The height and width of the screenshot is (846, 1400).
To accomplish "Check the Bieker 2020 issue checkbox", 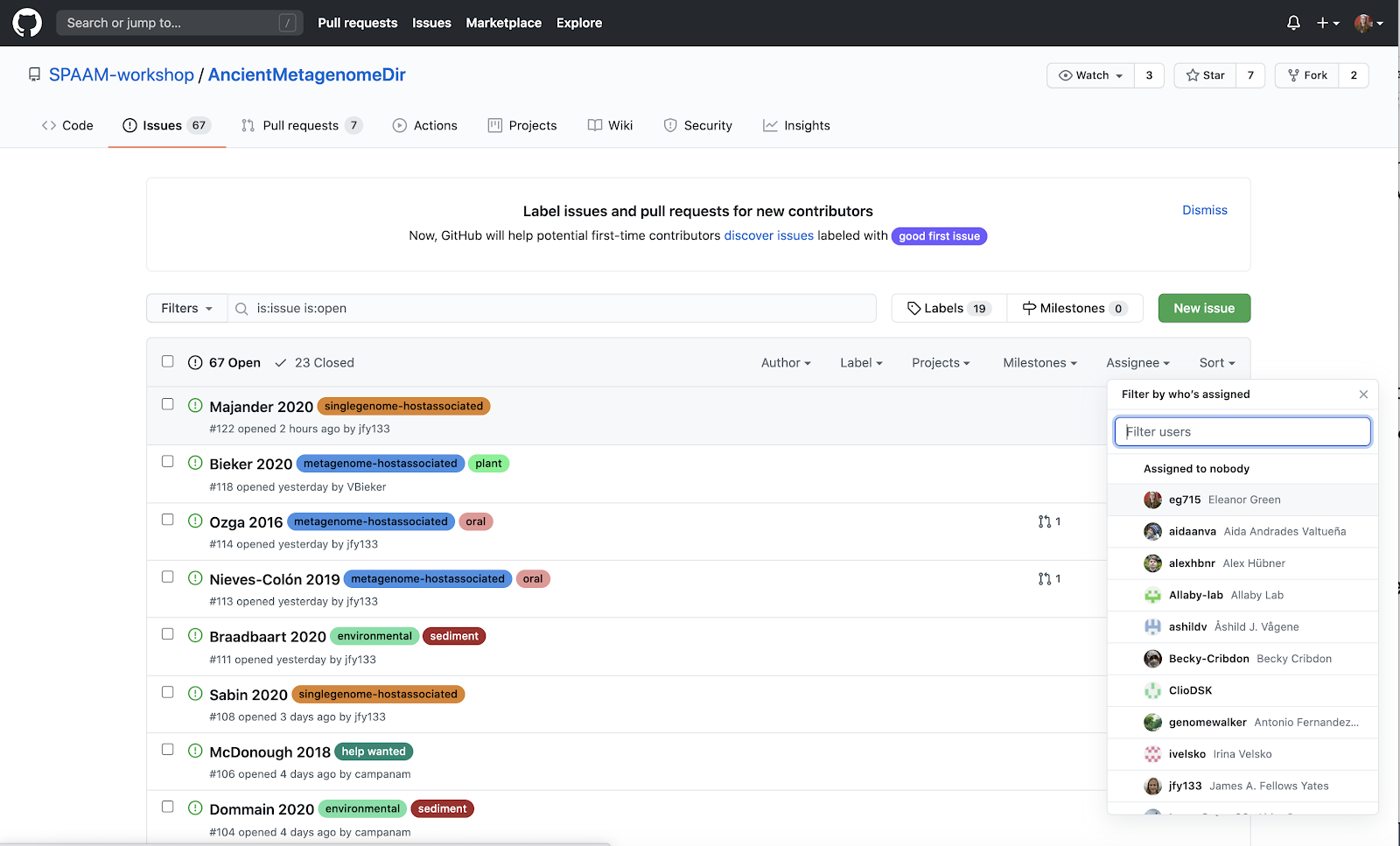I will (x=168, y=462).
